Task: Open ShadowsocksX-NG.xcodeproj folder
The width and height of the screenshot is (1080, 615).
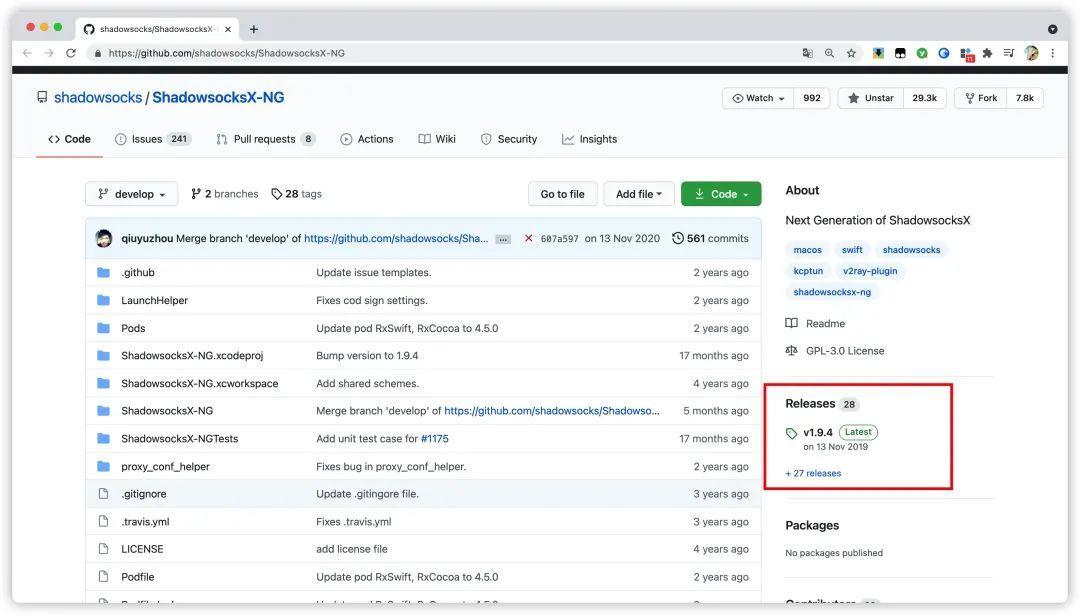Action: click(192, 356)
